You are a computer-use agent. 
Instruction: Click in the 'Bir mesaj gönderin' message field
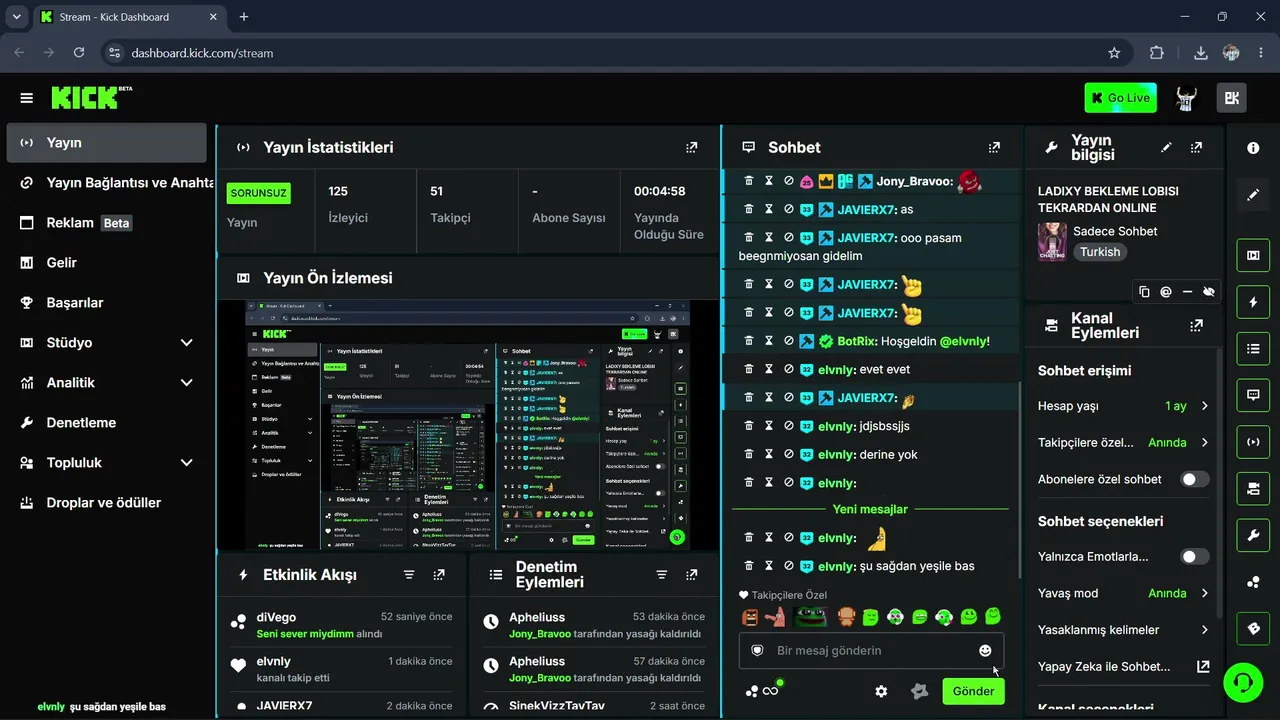coord(871,651)
